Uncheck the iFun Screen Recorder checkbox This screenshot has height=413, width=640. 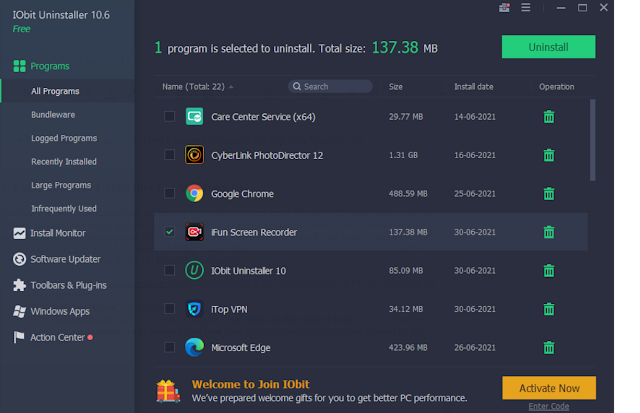coord(169,232)
